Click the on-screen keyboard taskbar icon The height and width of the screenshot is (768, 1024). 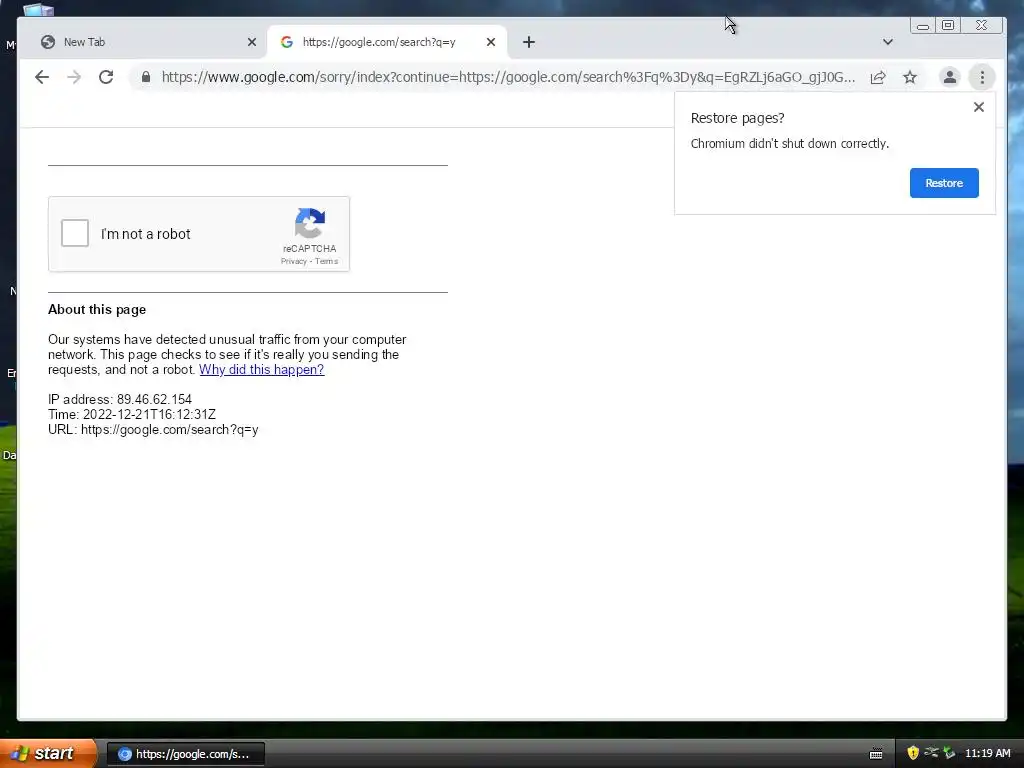click(x=876, y=754)
